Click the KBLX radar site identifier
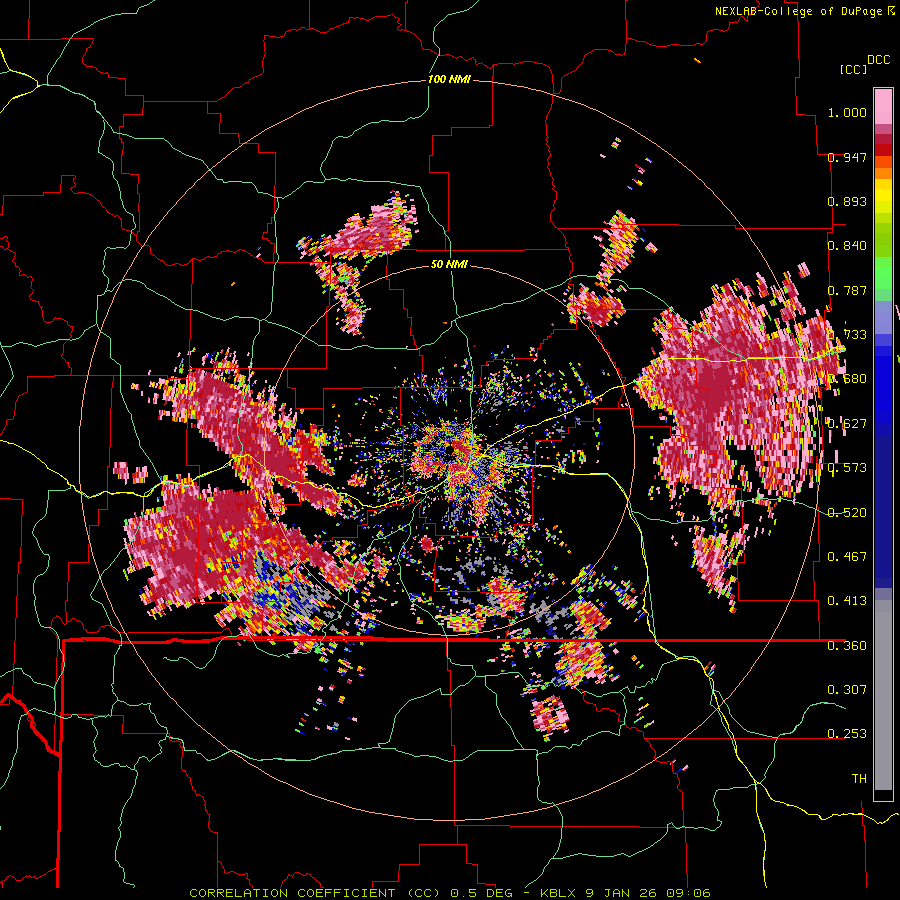The height and width of the screenshot is (900, 900). click(559, 893)
